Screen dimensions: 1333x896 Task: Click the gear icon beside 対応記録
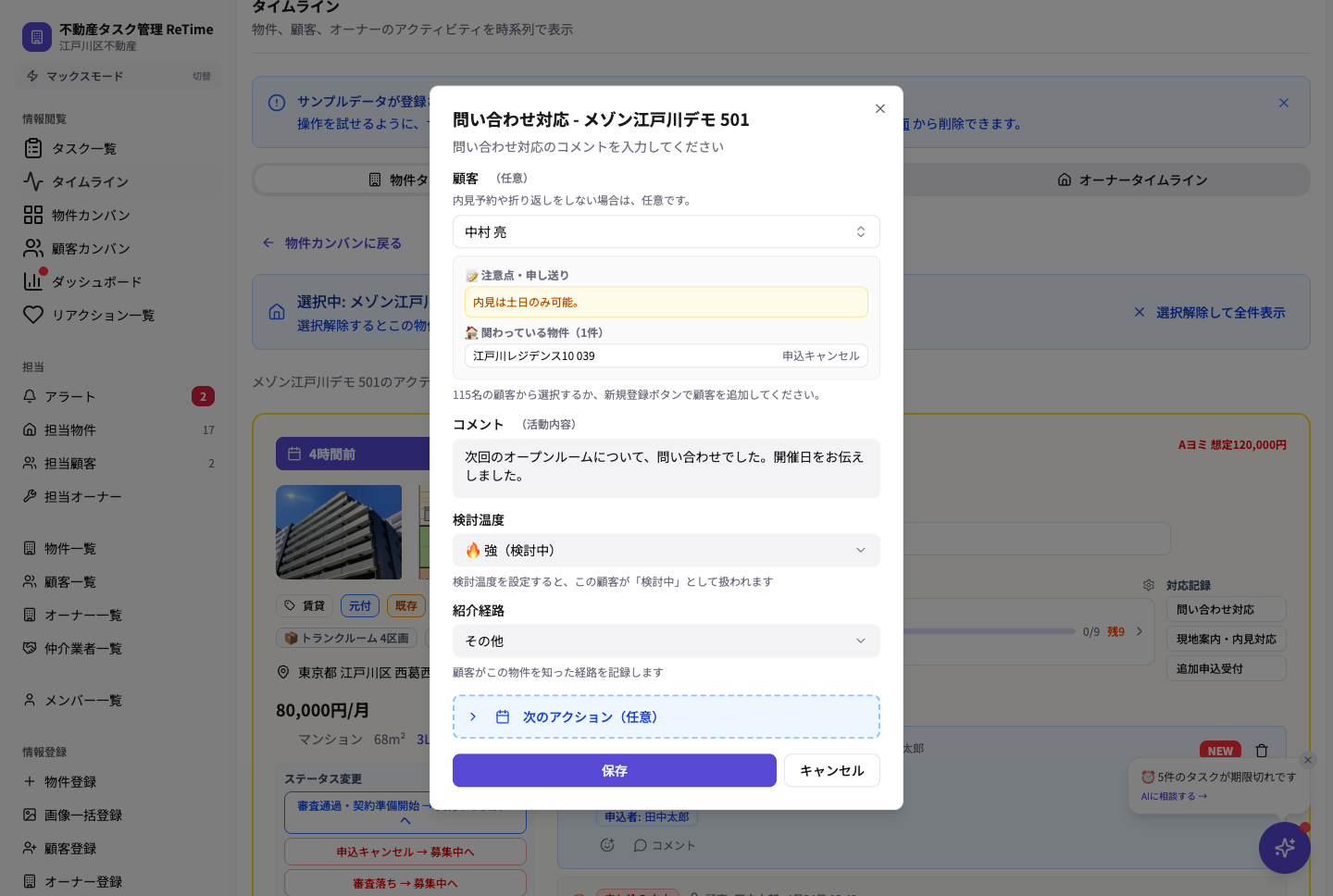(x=1149, y=586)
